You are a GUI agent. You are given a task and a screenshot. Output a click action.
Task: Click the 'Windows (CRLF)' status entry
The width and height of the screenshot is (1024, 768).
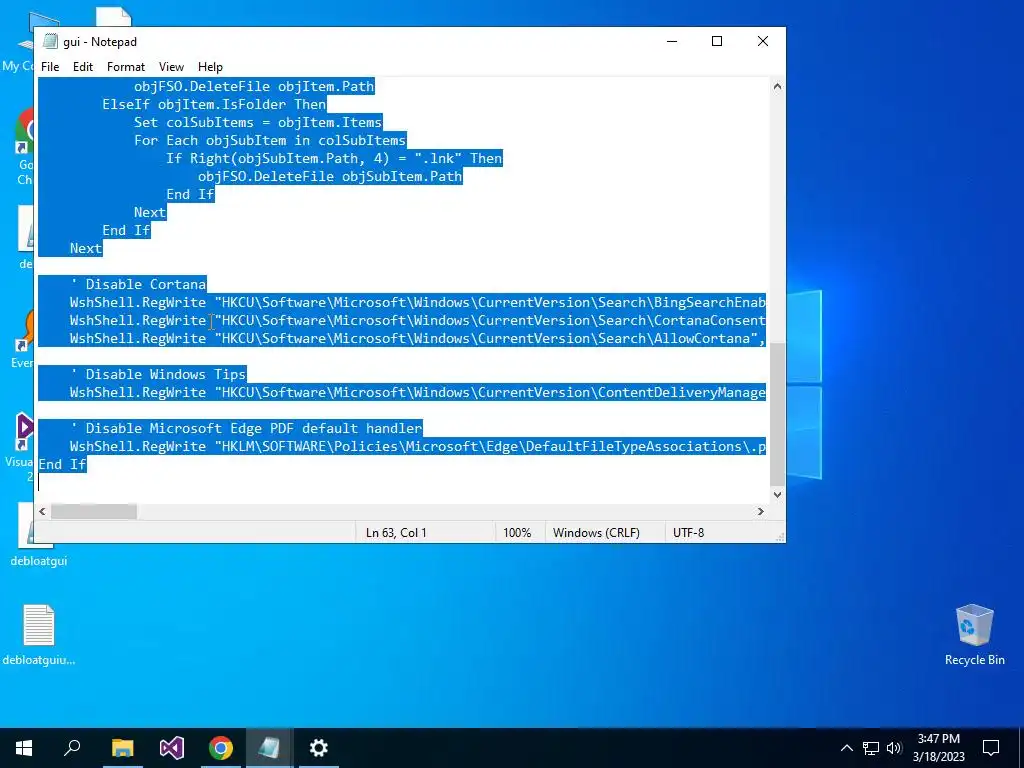596,533
